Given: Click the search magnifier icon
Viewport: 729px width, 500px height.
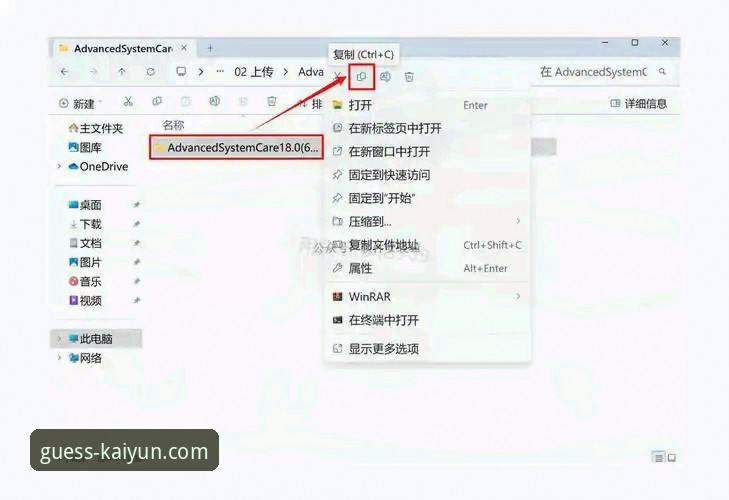Looking at the screenshot, I should click(662, 72).
